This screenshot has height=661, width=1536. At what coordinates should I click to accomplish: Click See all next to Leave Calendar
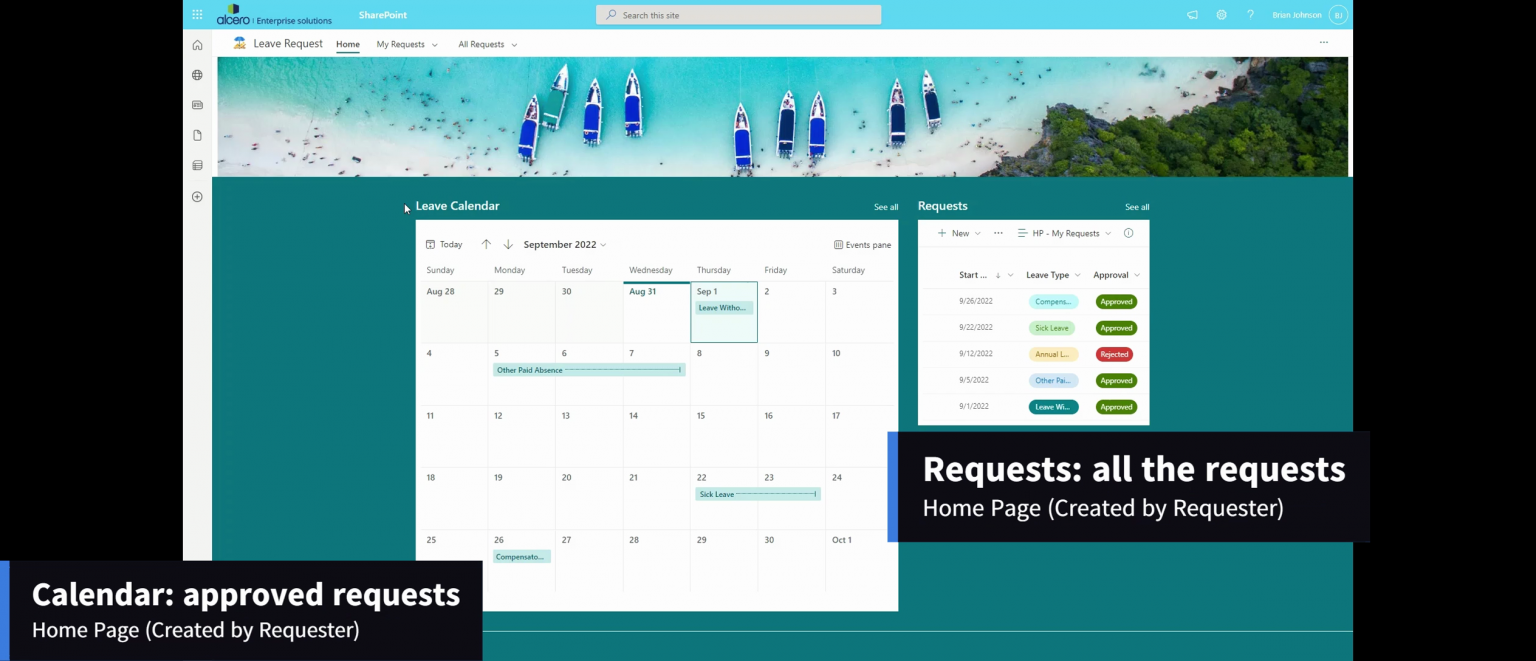[885, 206]
